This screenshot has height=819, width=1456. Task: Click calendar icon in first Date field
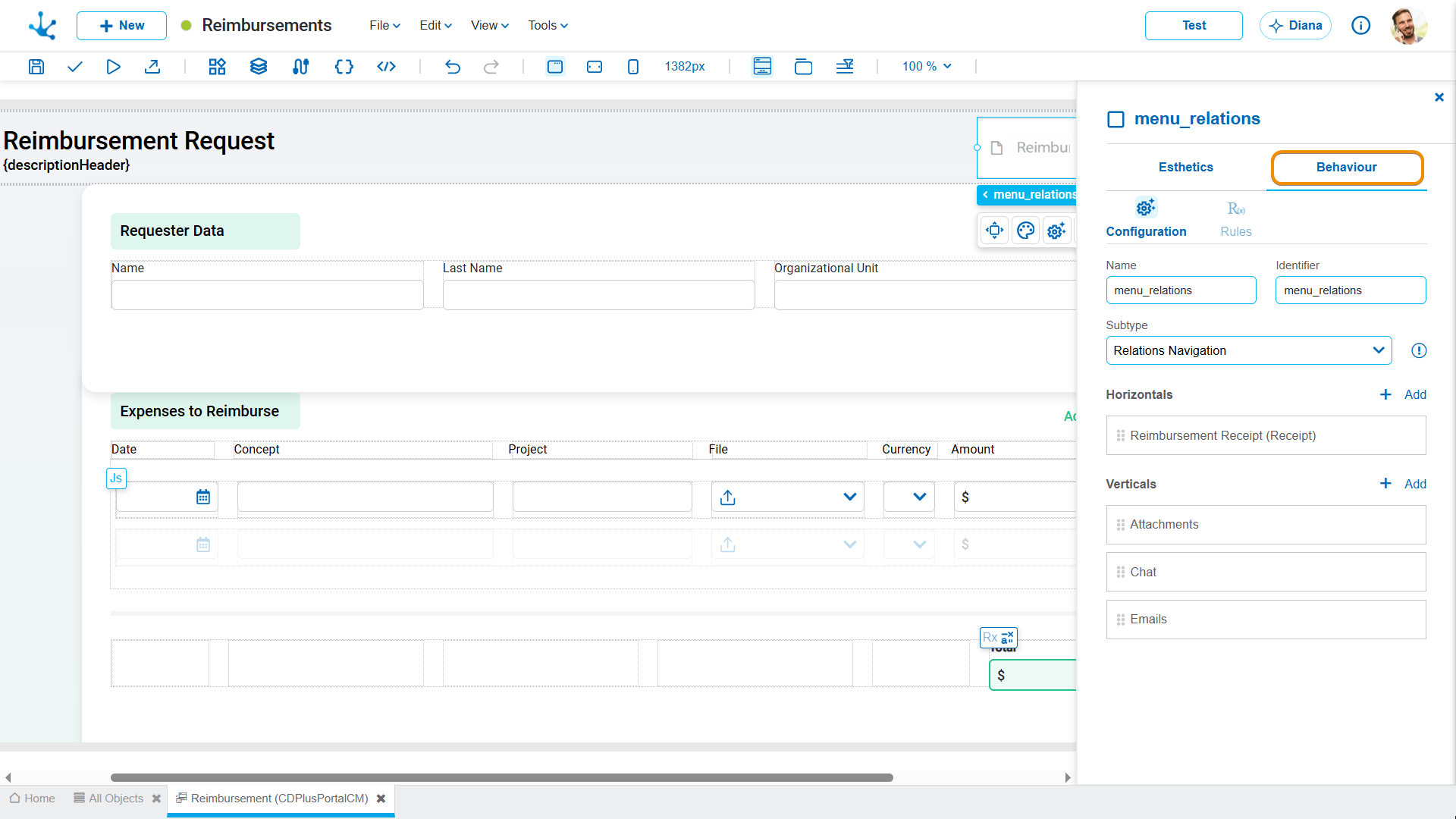pos(203,497)
